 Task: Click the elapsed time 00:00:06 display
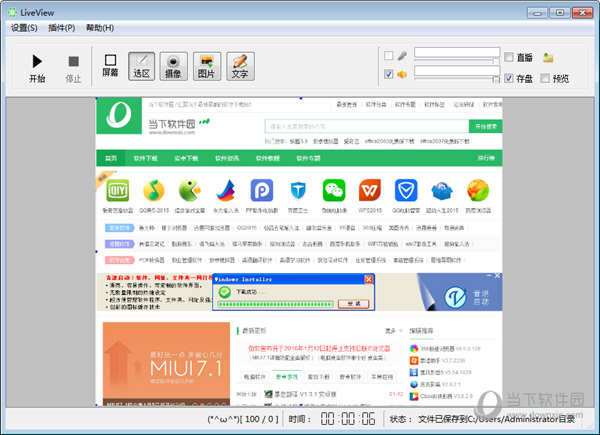[347, 419]
